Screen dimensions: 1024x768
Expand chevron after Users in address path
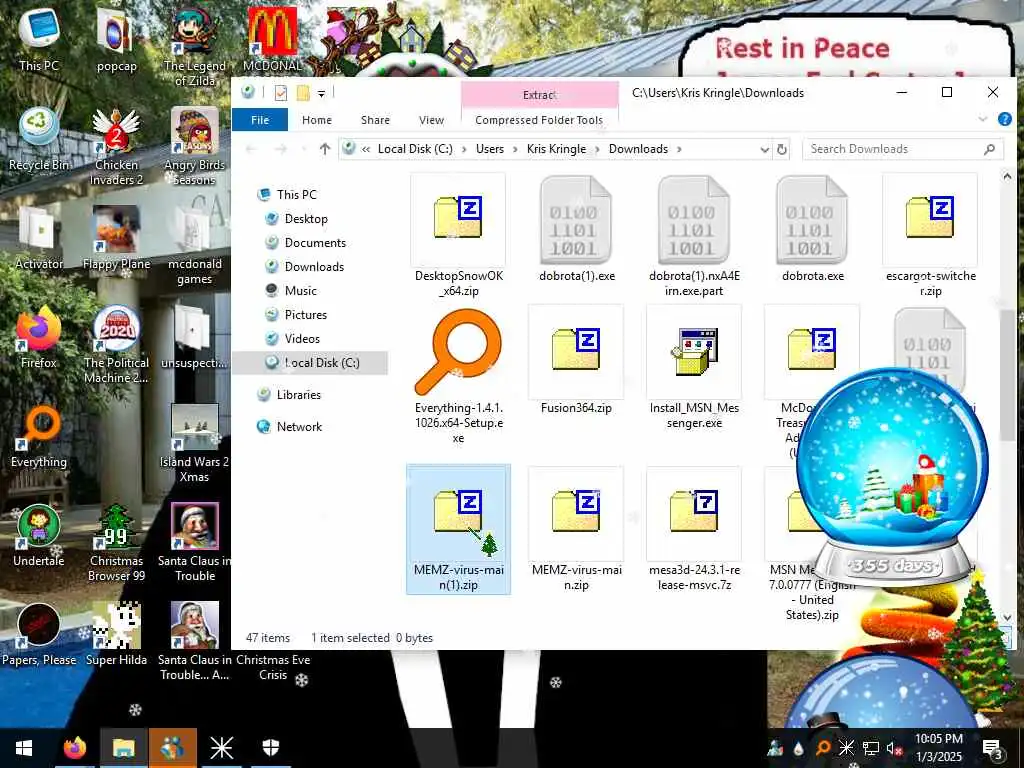515,149
